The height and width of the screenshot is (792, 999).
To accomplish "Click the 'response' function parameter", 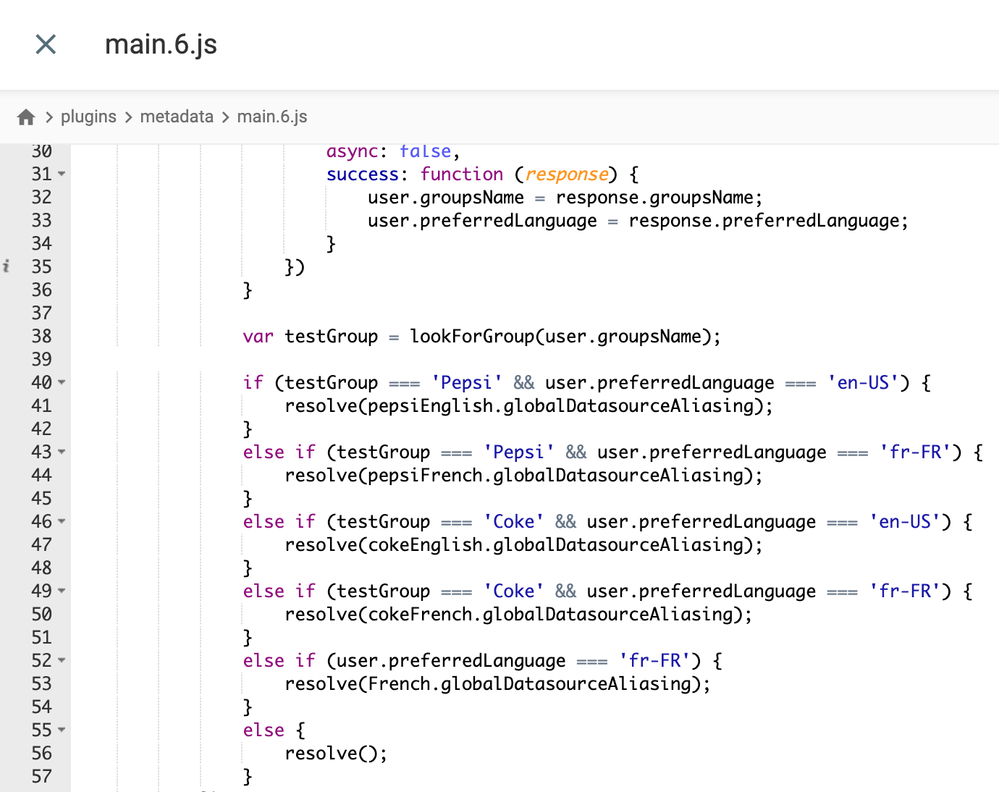I will [x=566, y=174].
